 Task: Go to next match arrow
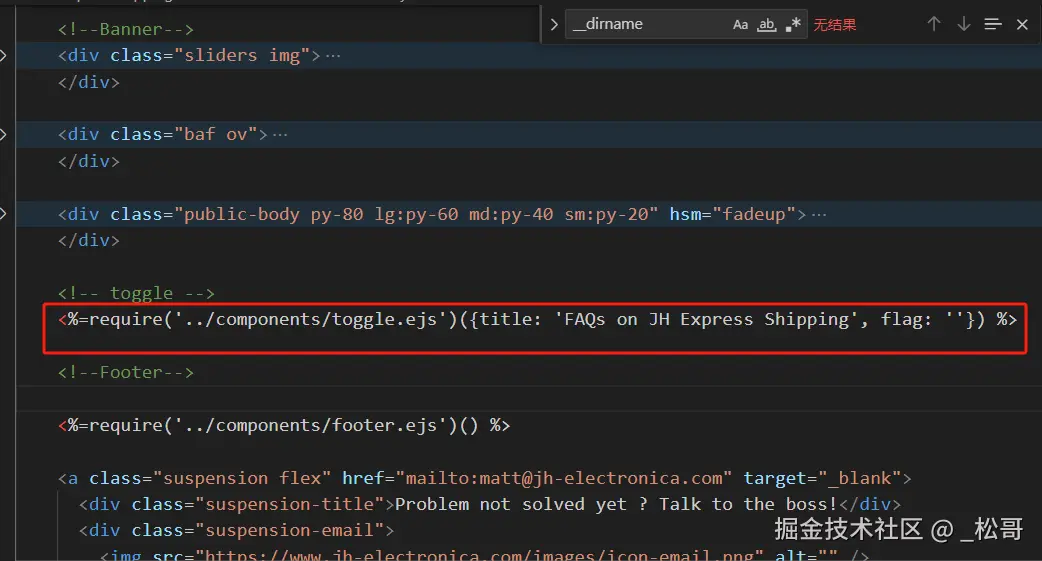pyautogui.click(x=964, y=25)
